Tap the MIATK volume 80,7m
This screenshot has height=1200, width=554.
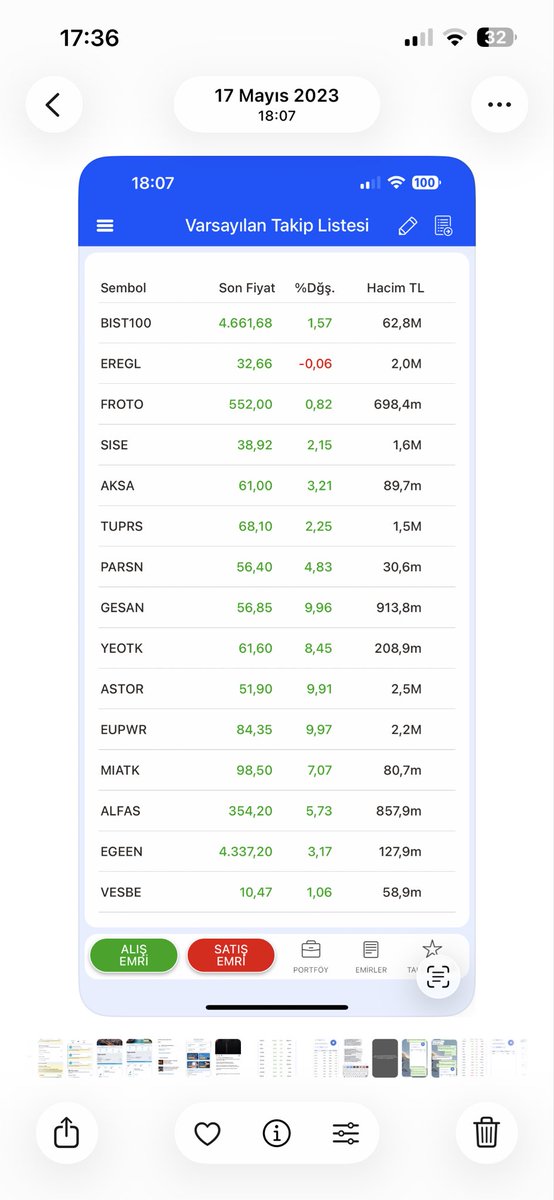coord(402,770)
